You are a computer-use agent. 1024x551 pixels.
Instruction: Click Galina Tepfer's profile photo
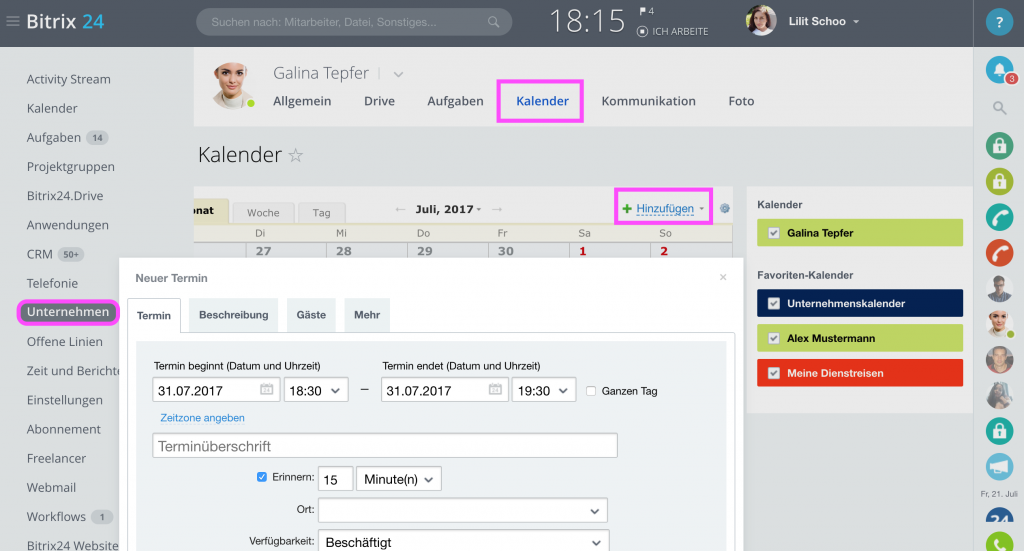(232, 86)
